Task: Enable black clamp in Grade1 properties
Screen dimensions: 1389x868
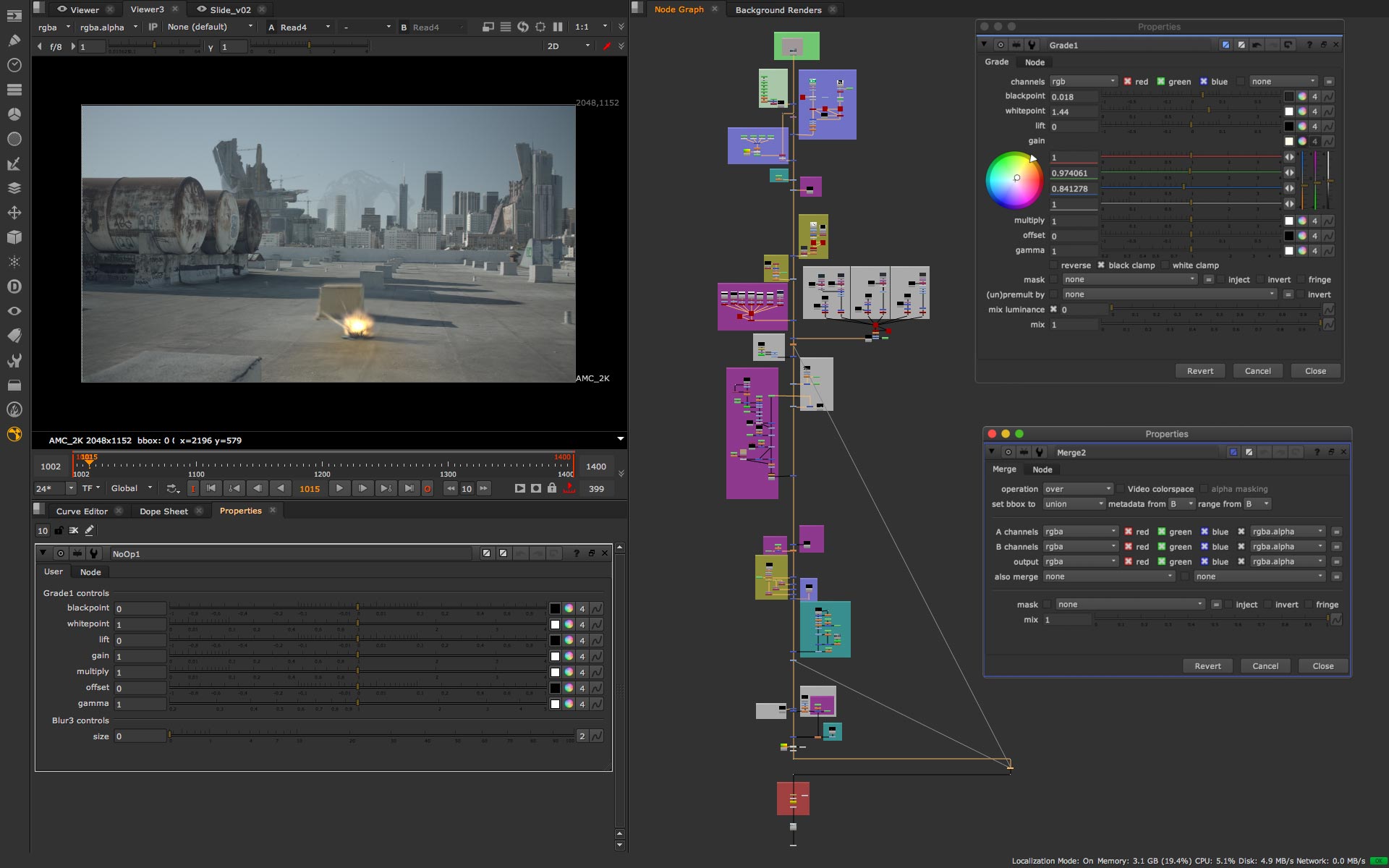Action: [1101, 265]
